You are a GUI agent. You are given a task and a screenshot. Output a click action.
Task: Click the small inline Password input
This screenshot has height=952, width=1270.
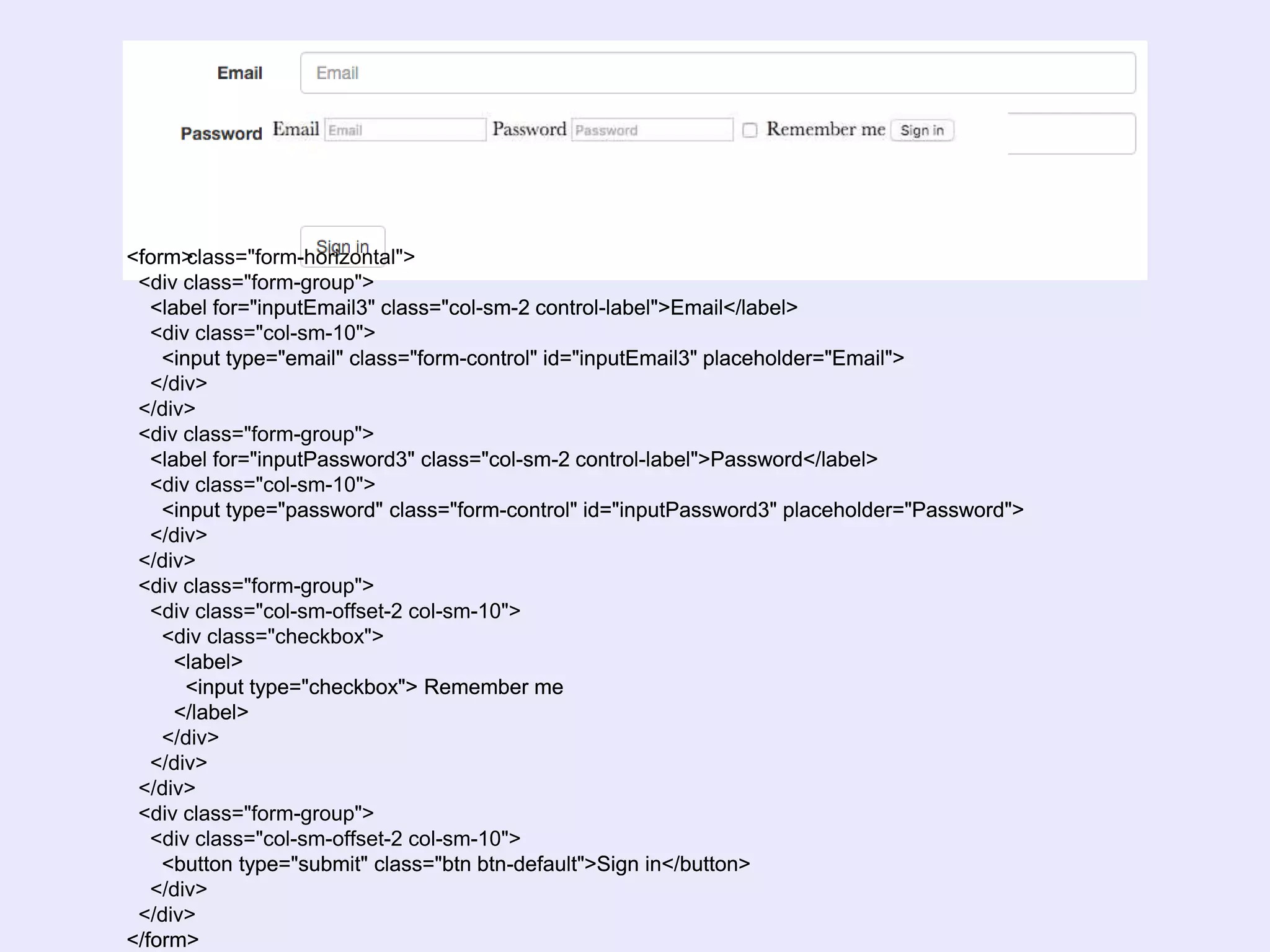point(652,130)
